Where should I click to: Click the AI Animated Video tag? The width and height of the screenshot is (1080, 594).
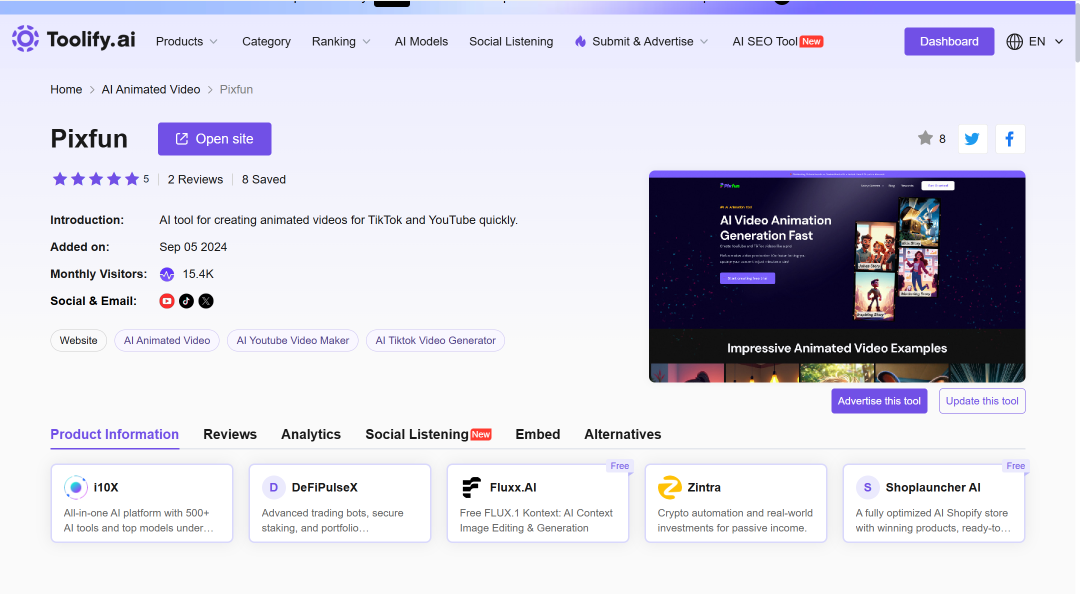[x=167, y=340]
